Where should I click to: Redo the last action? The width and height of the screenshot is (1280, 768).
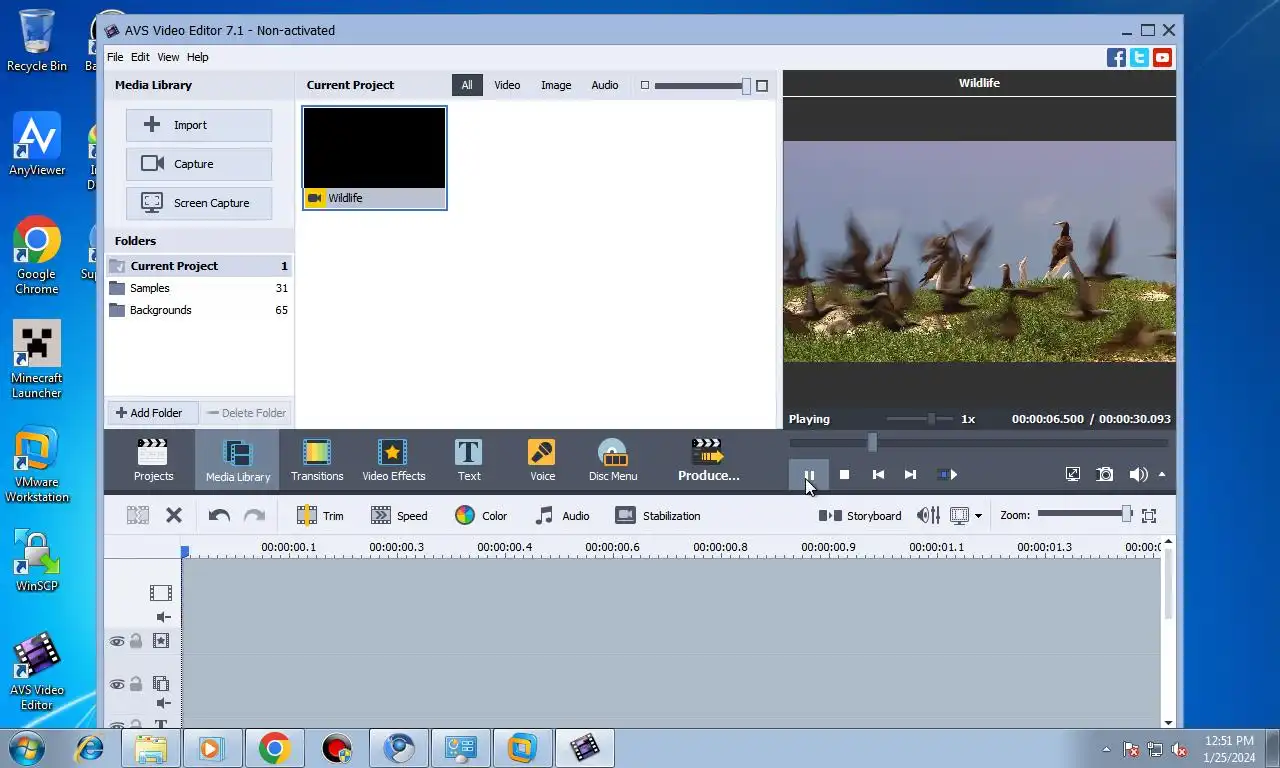pyautogui.click(x=255, y=516)
